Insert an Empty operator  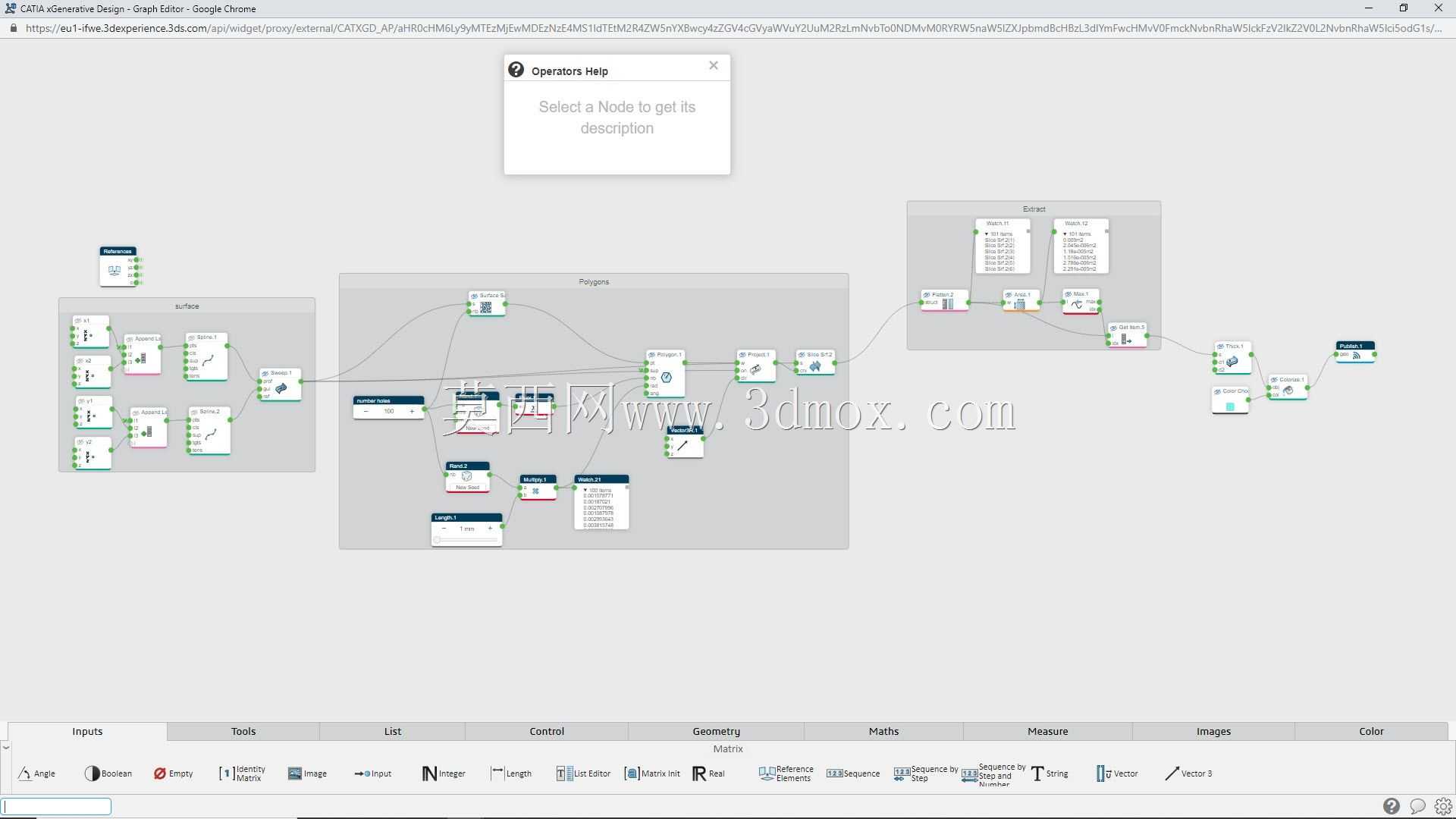click(x=173, y=773)
